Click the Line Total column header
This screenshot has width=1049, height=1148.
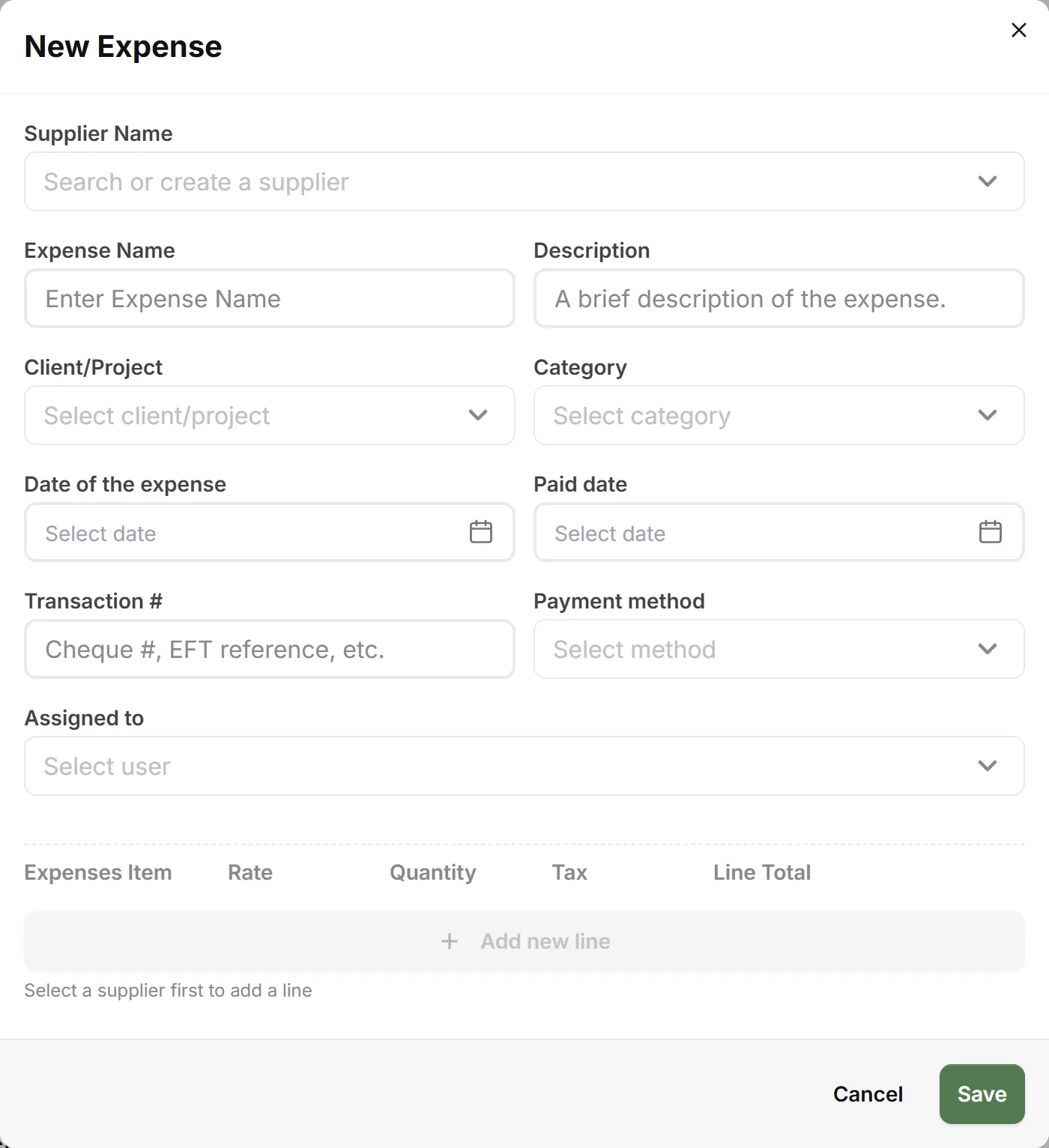tap(762, 872)
